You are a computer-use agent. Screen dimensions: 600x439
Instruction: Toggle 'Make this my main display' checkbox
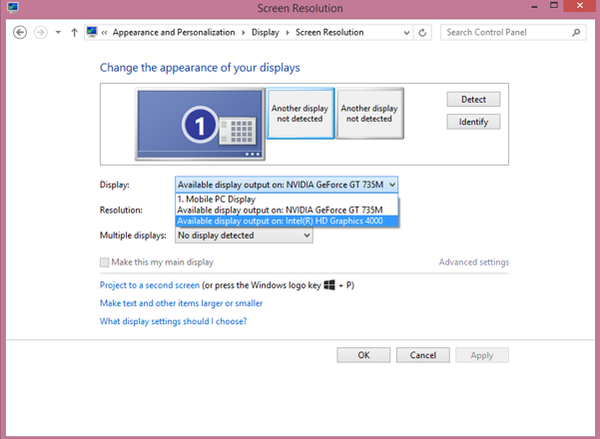(x=105, y=263)
